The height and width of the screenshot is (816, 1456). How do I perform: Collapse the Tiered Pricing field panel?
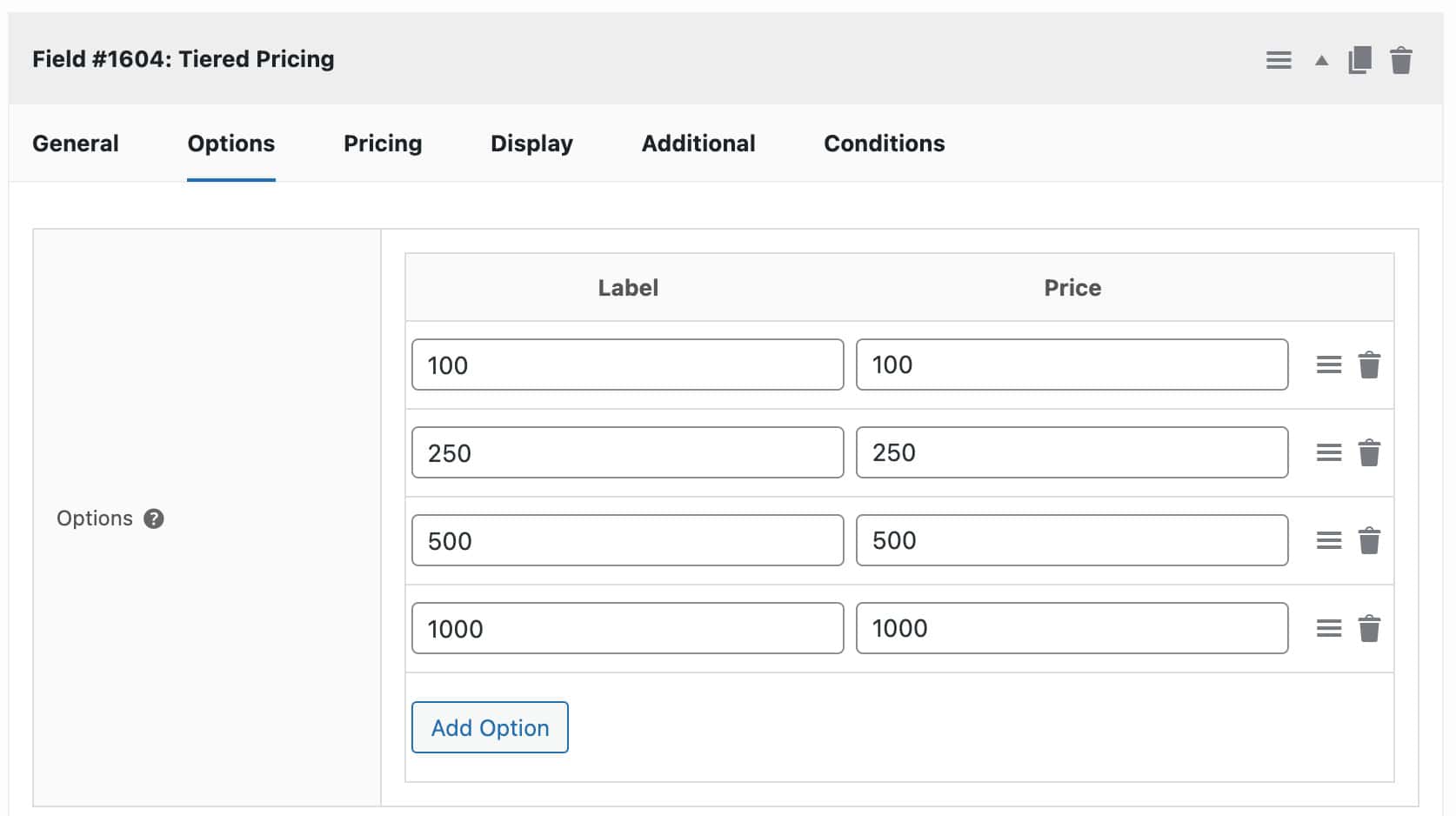pos(1319,61)
